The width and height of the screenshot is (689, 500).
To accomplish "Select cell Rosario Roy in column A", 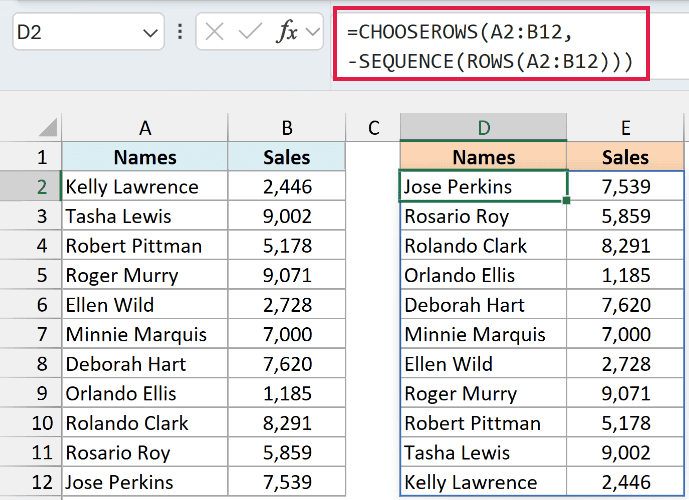I will click(x=145, y=452).
